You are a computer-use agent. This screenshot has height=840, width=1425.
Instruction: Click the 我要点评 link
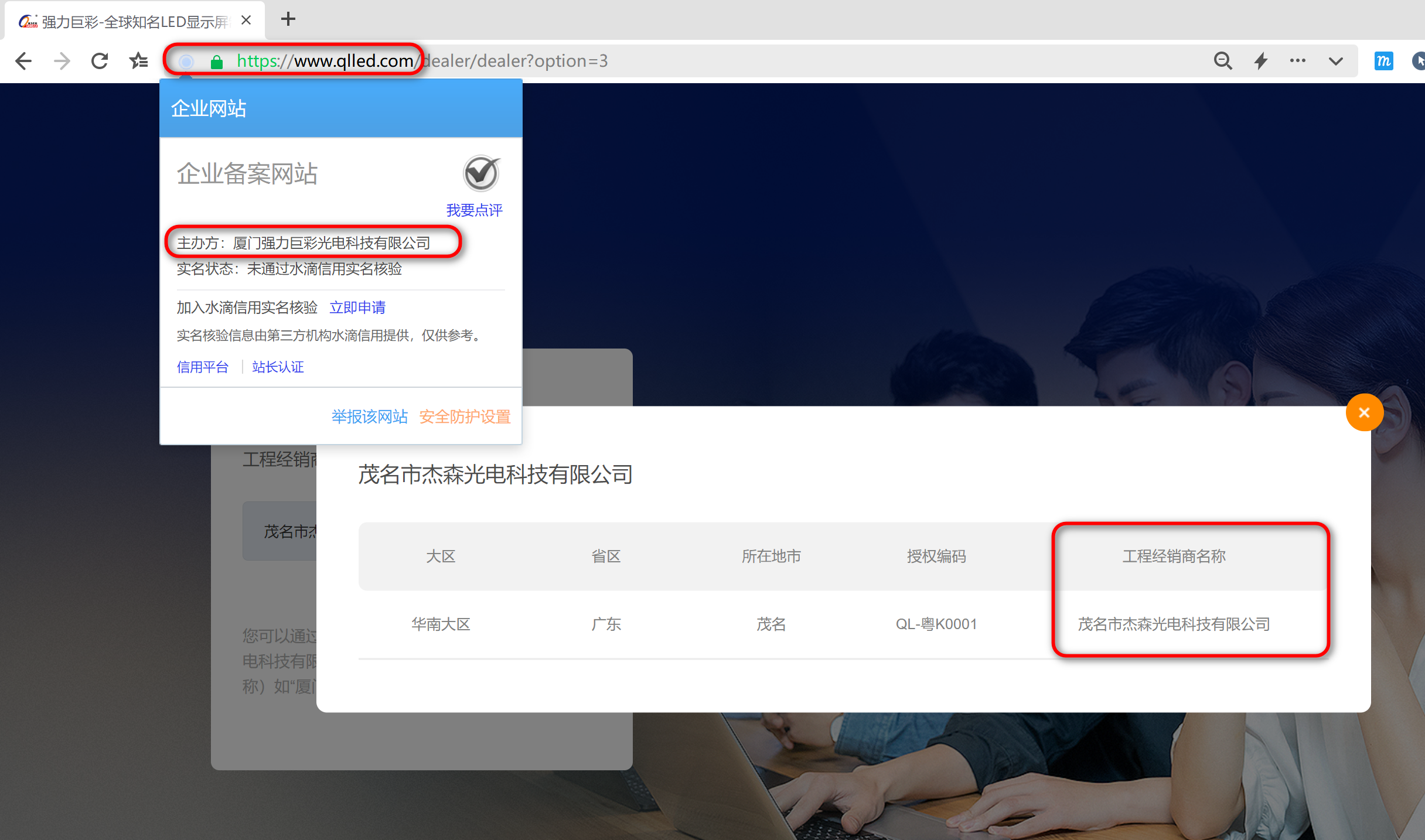pyautogui.click(x=474, y=210)
